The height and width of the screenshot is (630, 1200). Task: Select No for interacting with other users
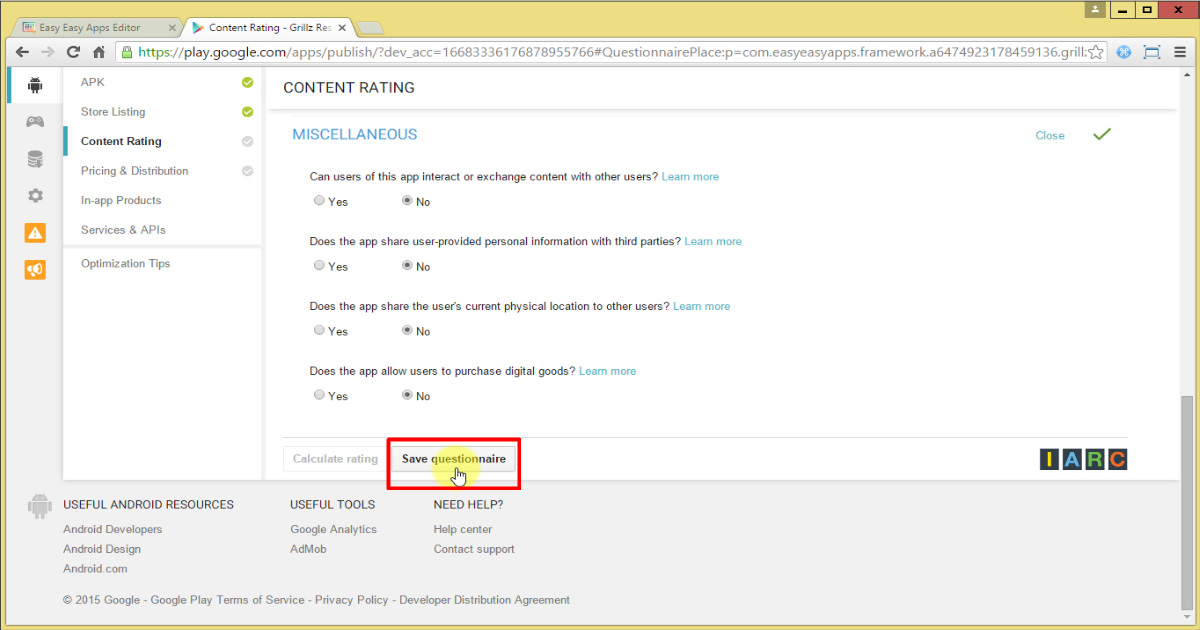(x=407, y=201)
